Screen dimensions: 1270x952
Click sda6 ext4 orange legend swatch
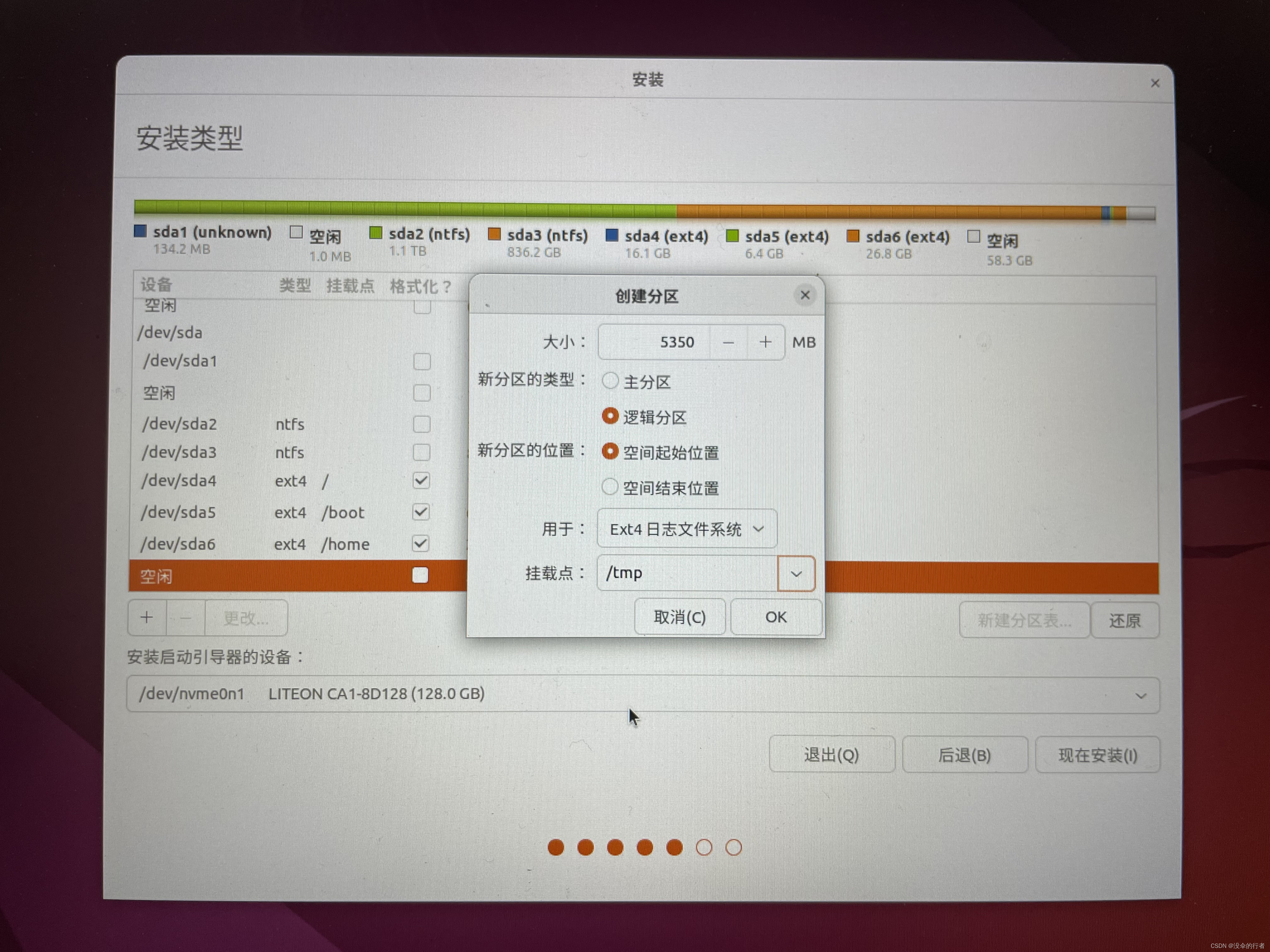pos(853,236)
